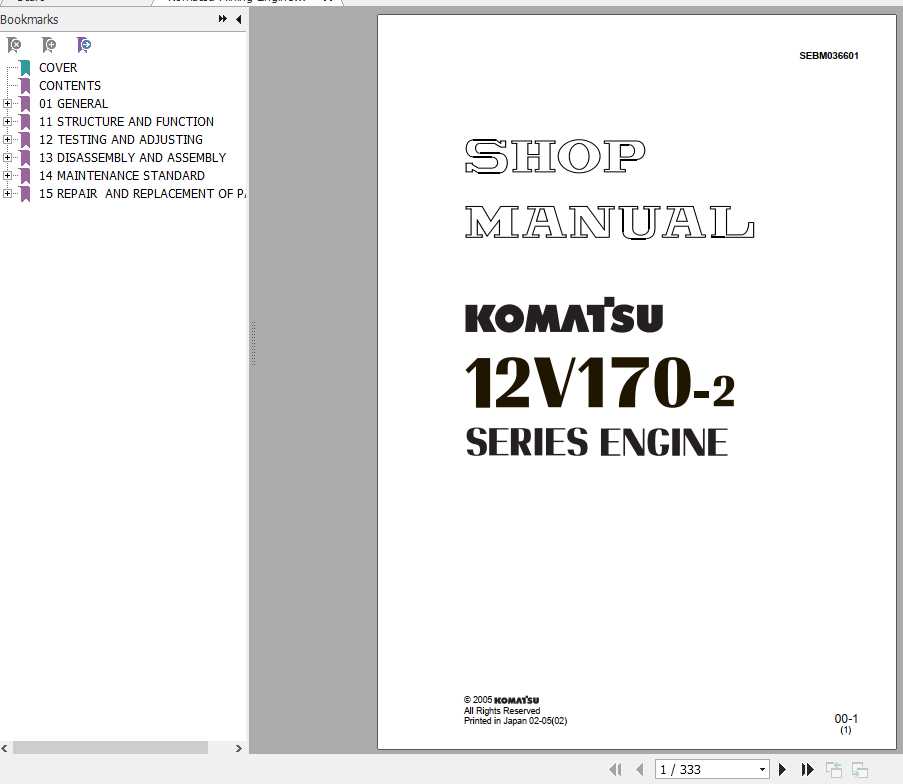Click the next view icon
The height and width of the screenshot is (784, 903).
coord(860,770)
